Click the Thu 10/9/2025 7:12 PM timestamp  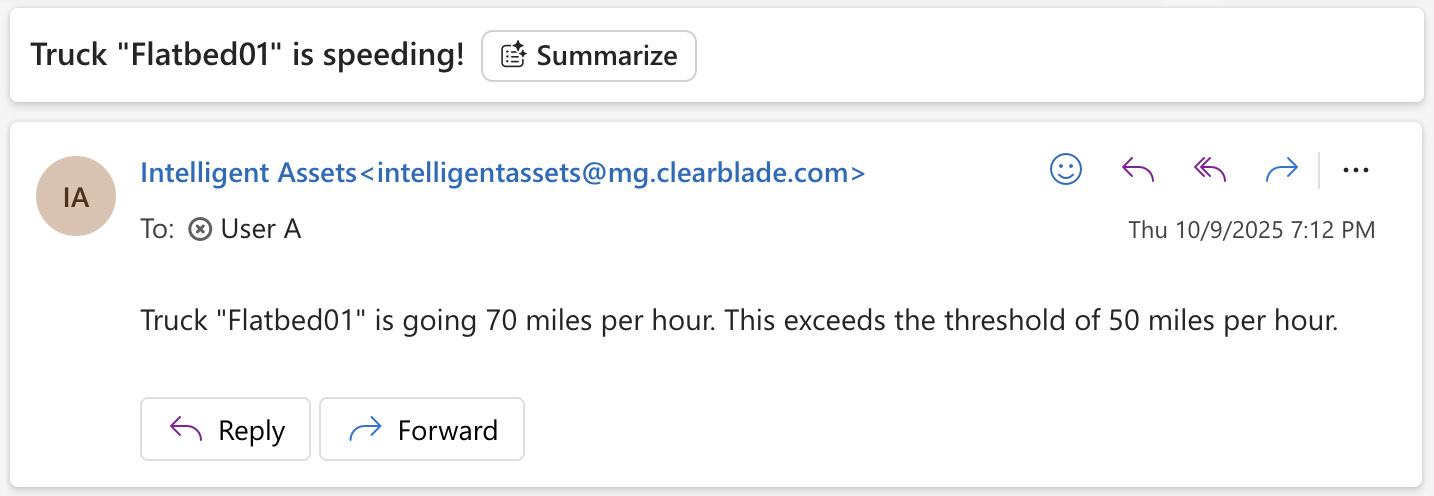tap(1251, 230)
